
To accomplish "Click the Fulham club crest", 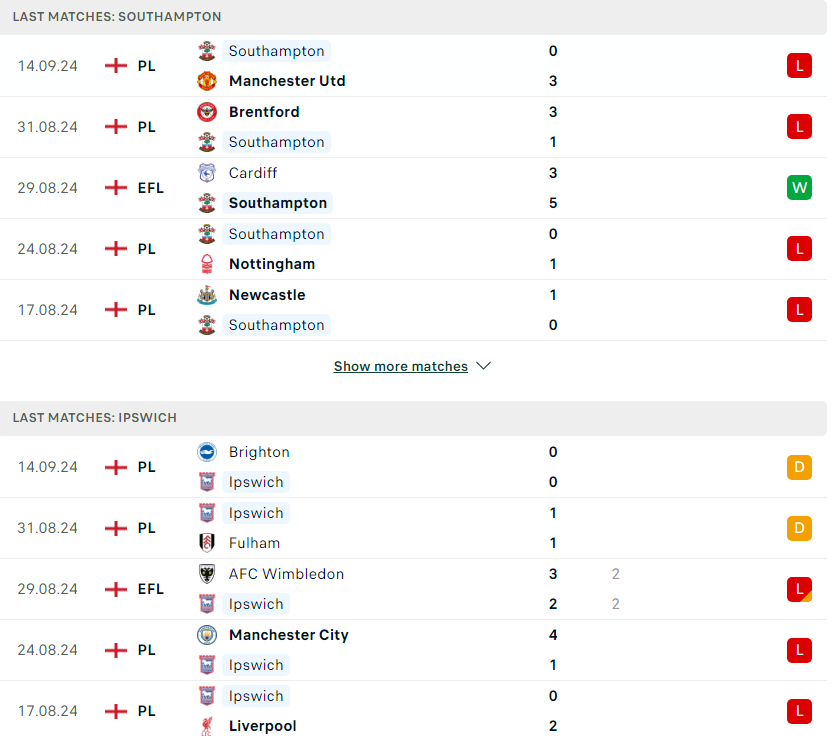I will click(207, 543).
